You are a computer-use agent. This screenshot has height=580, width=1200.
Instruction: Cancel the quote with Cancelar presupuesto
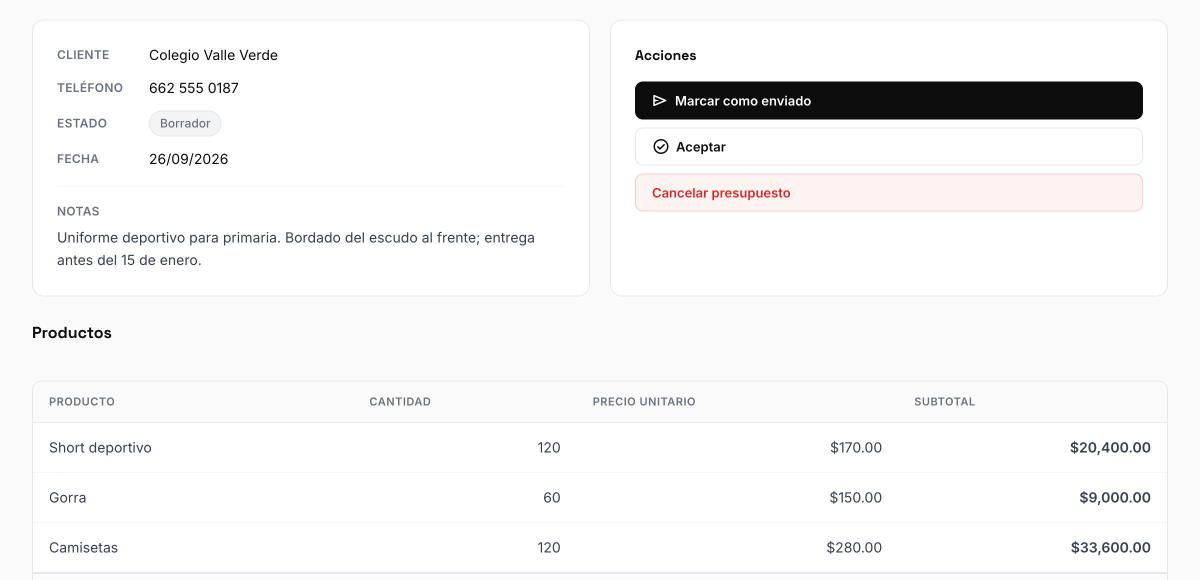888,193
